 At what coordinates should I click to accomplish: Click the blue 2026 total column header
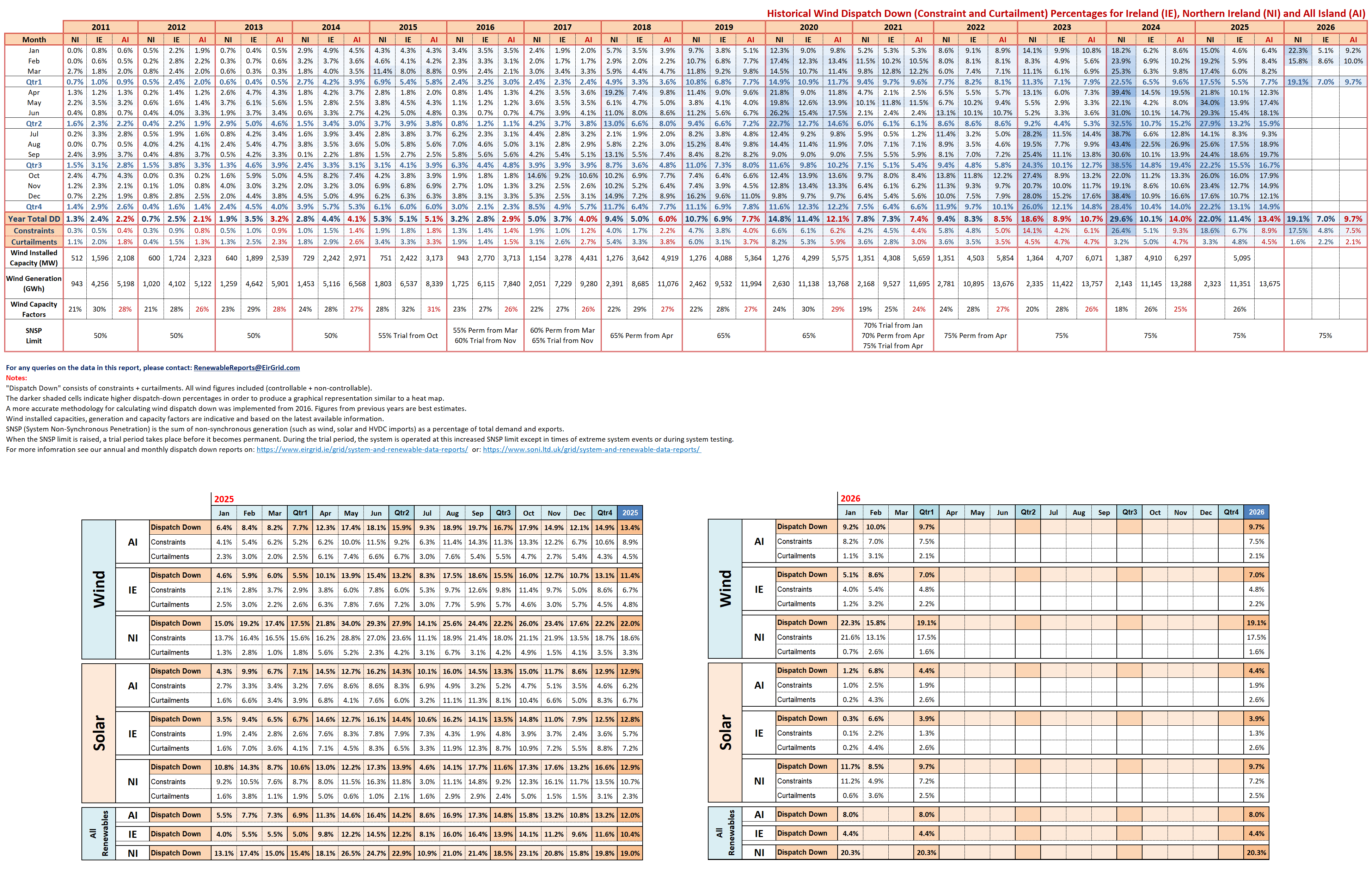click(1256, 512)
